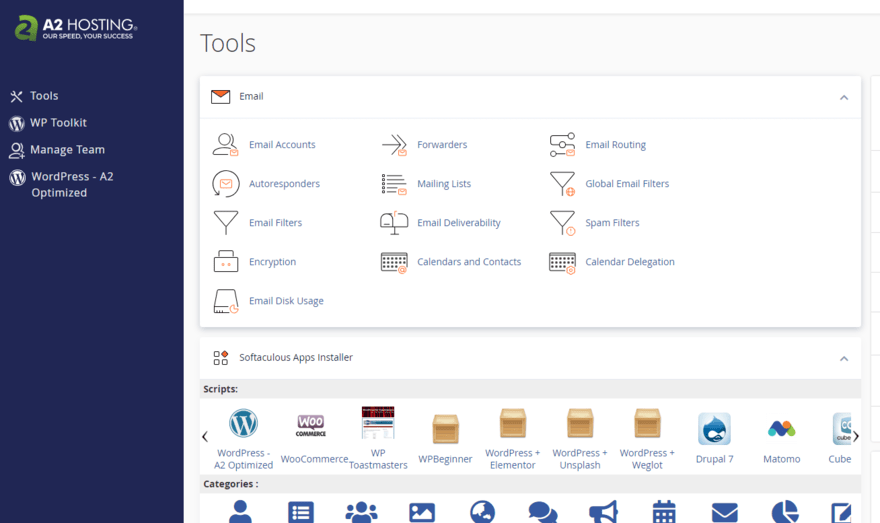
Task: Open the Email Routing icon
Action: (562, 144)
